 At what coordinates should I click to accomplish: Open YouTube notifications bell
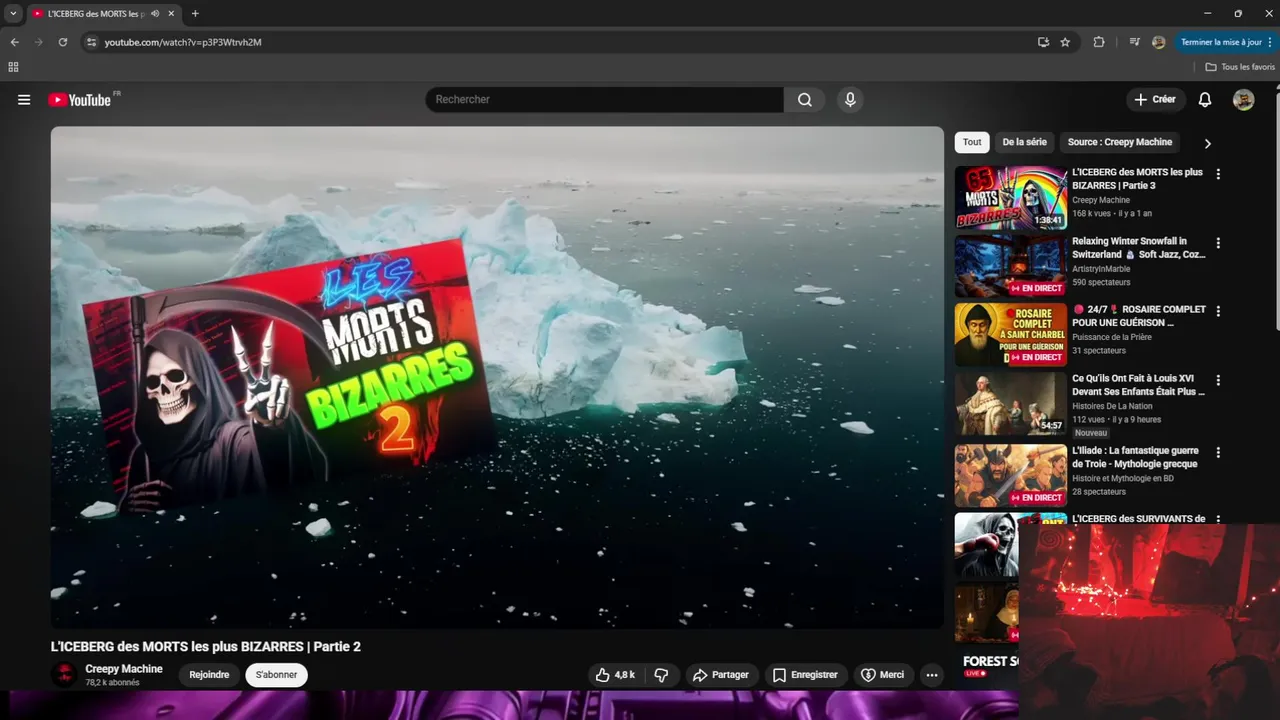[1205, 100]
